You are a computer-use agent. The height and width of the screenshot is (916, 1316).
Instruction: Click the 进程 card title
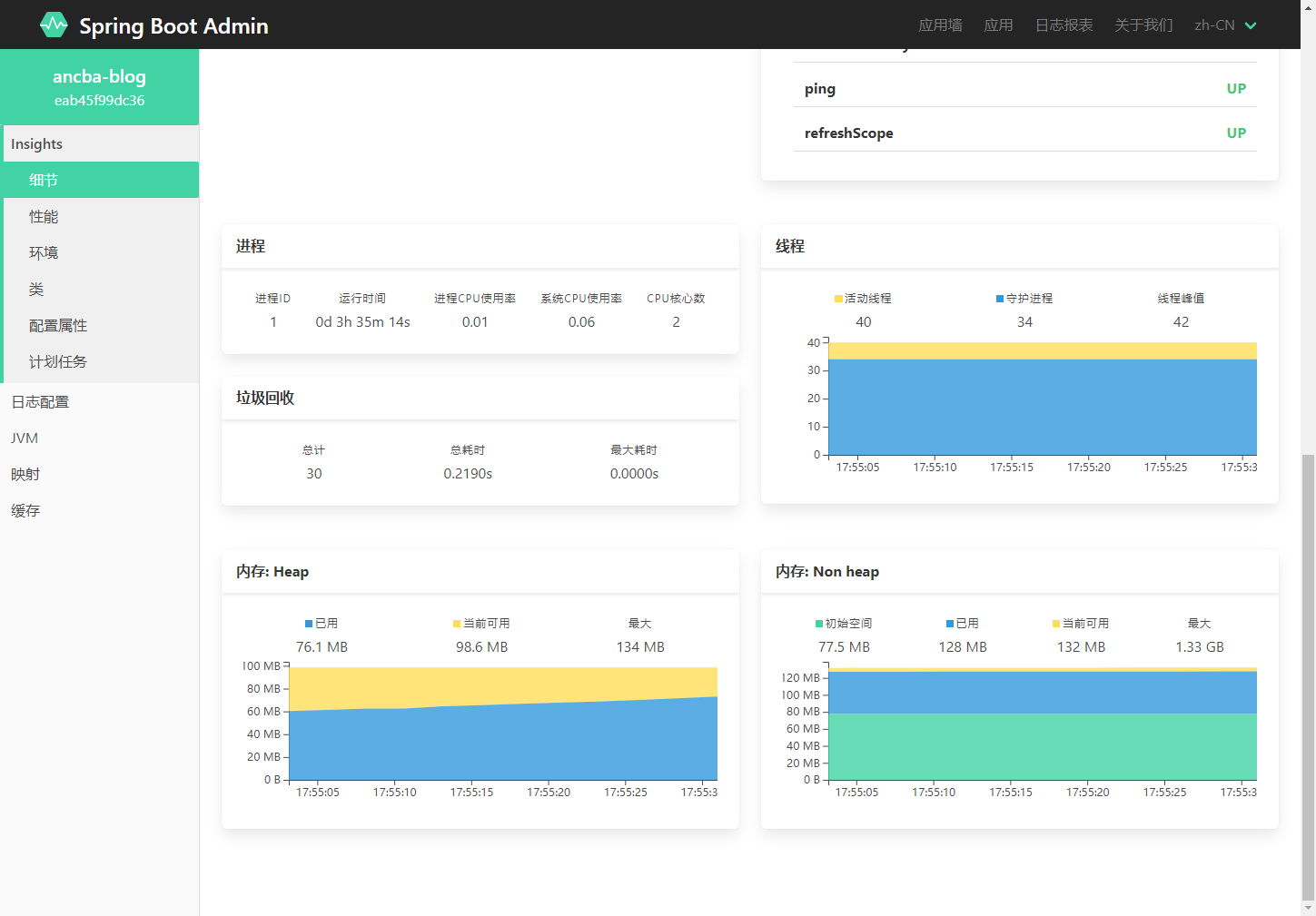pos(251,246)
